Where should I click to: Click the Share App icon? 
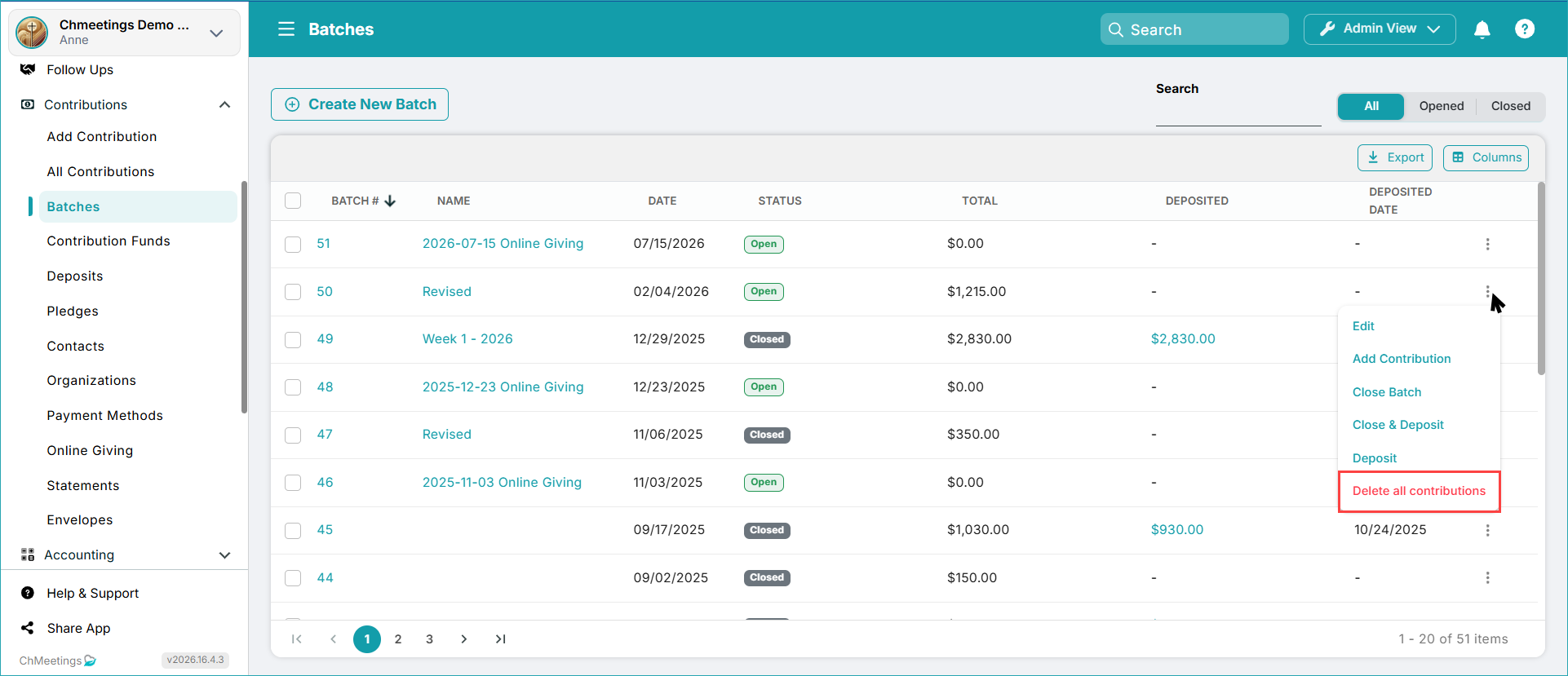[x=28, y=628]
